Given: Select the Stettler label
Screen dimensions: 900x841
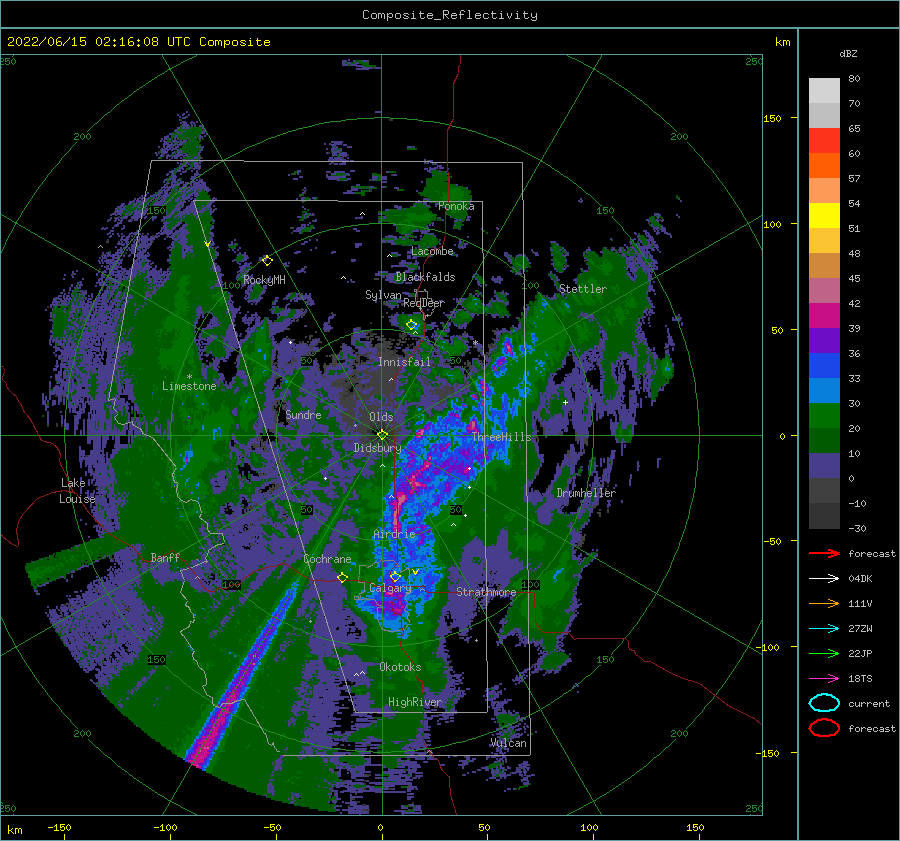Looking at the screenshot, I should click(583, 289).
